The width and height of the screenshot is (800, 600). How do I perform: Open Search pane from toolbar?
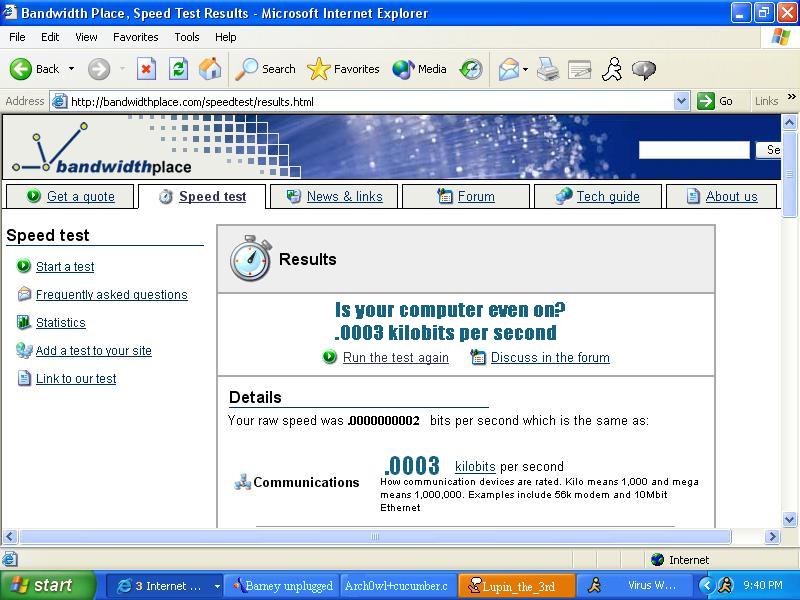click(265, 69)
